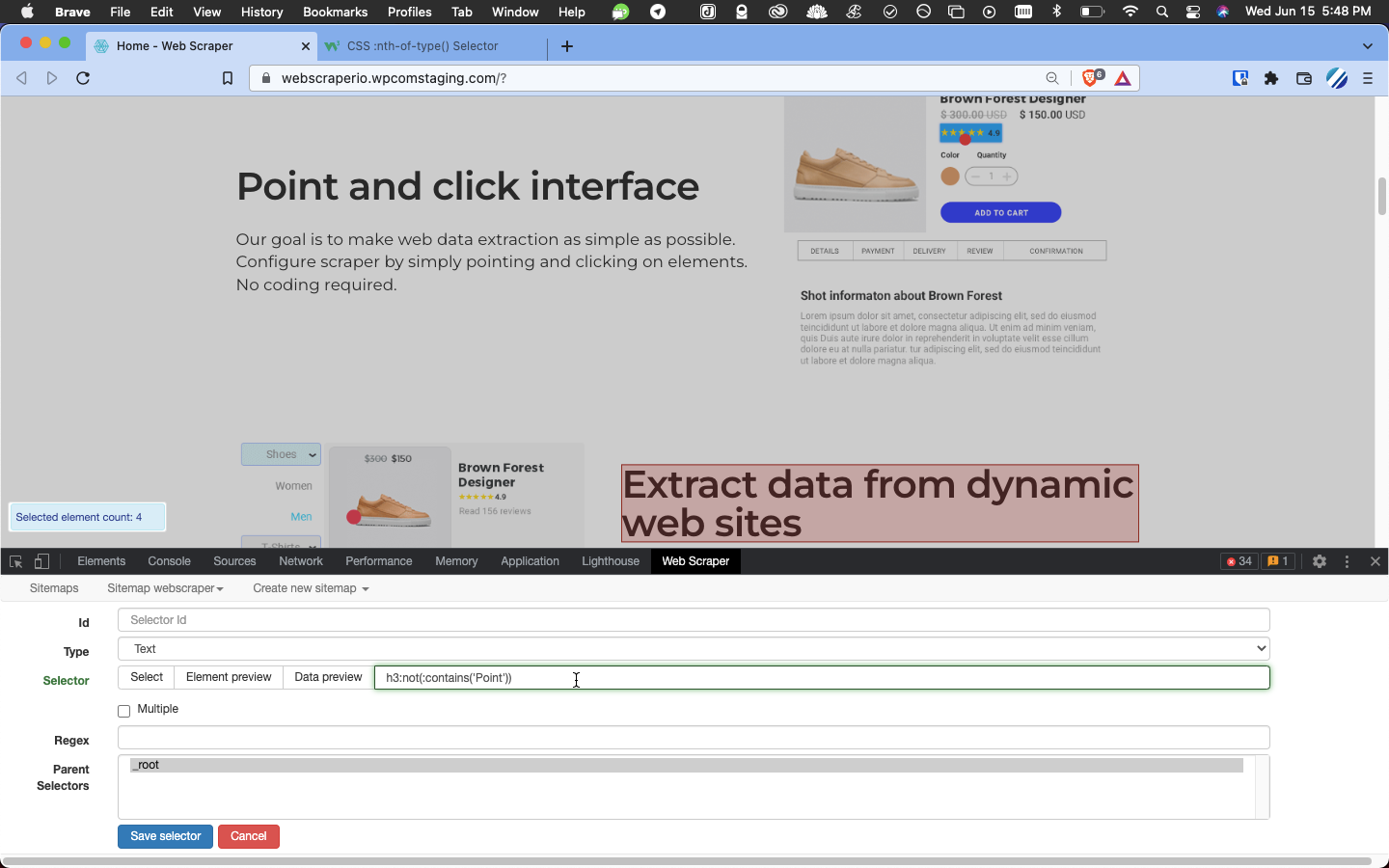Viewport: 1389px width, 868px height.
Task: Reload the page with refresh icon
Action: (x=83, y=78)
